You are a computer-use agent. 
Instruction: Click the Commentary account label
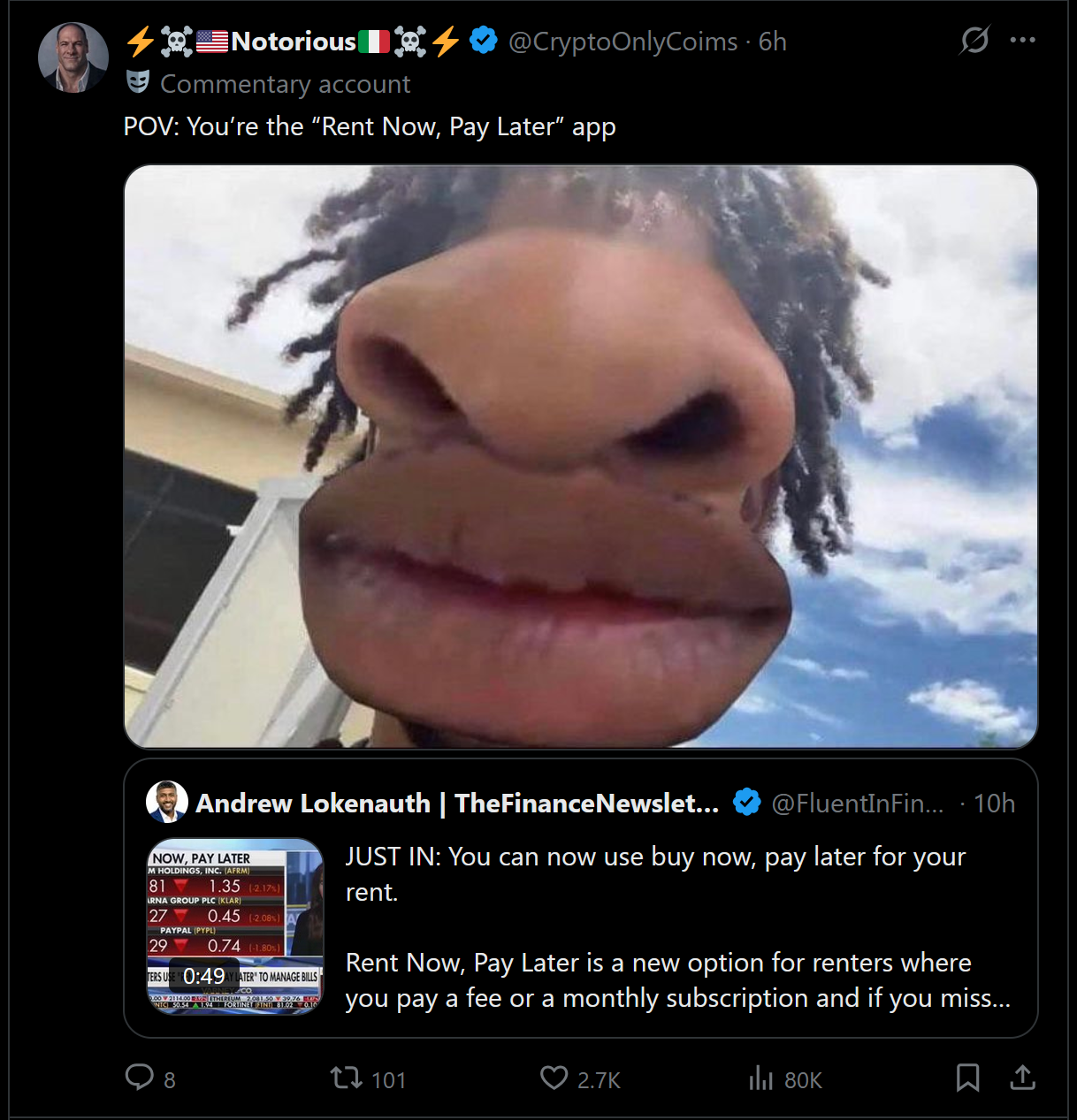coord(286,84)
